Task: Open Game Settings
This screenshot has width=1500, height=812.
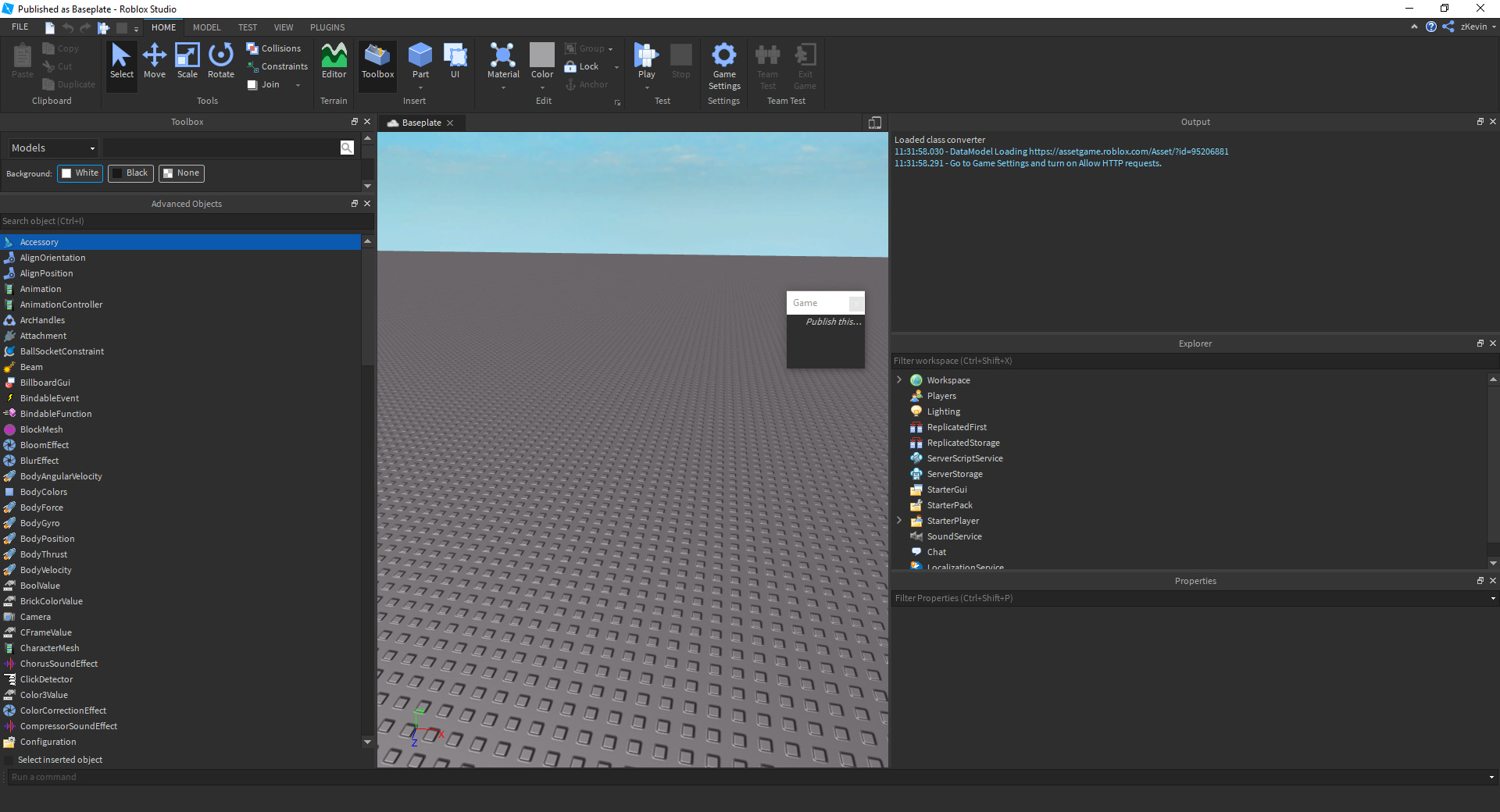Action: coord(724,67)
